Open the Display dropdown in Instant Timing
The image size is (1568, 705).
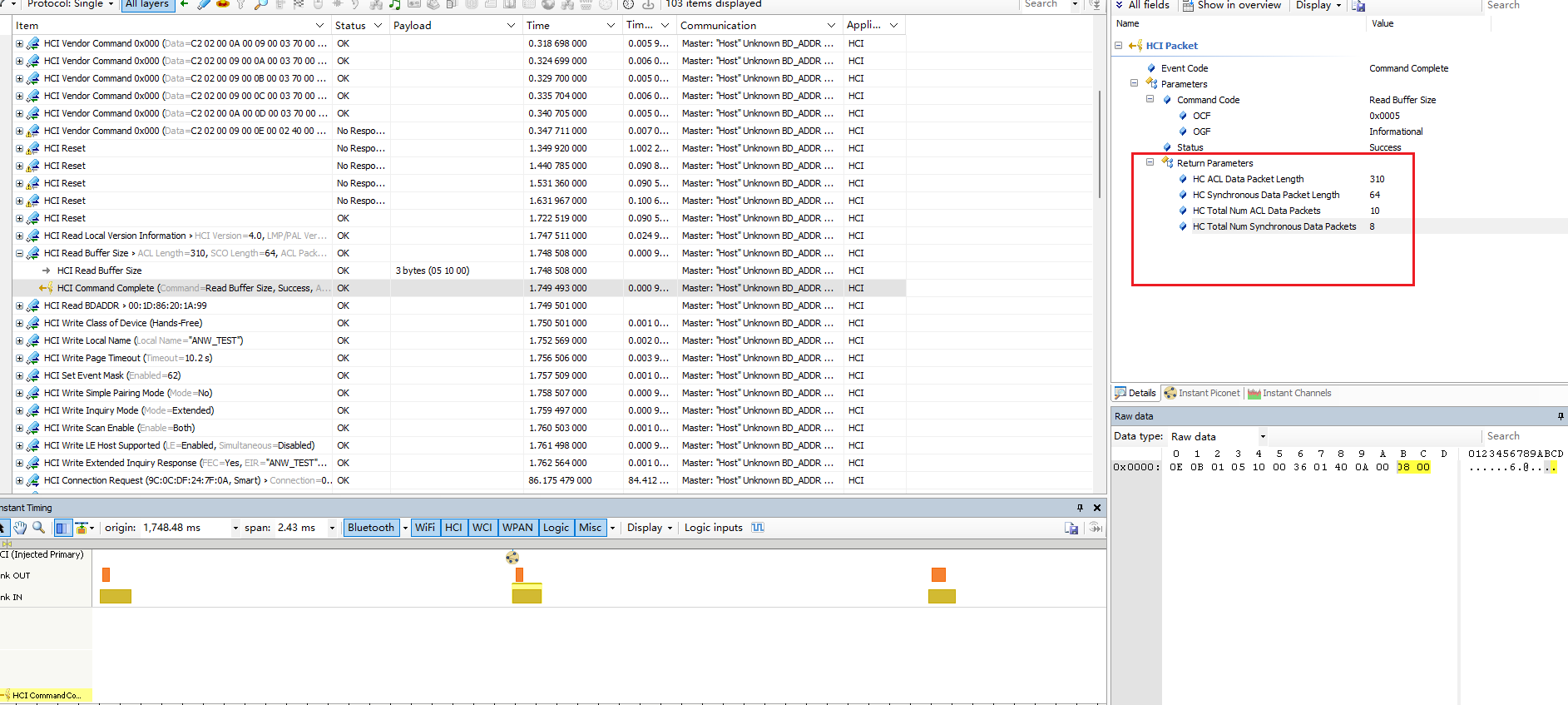tap(650, 528)
